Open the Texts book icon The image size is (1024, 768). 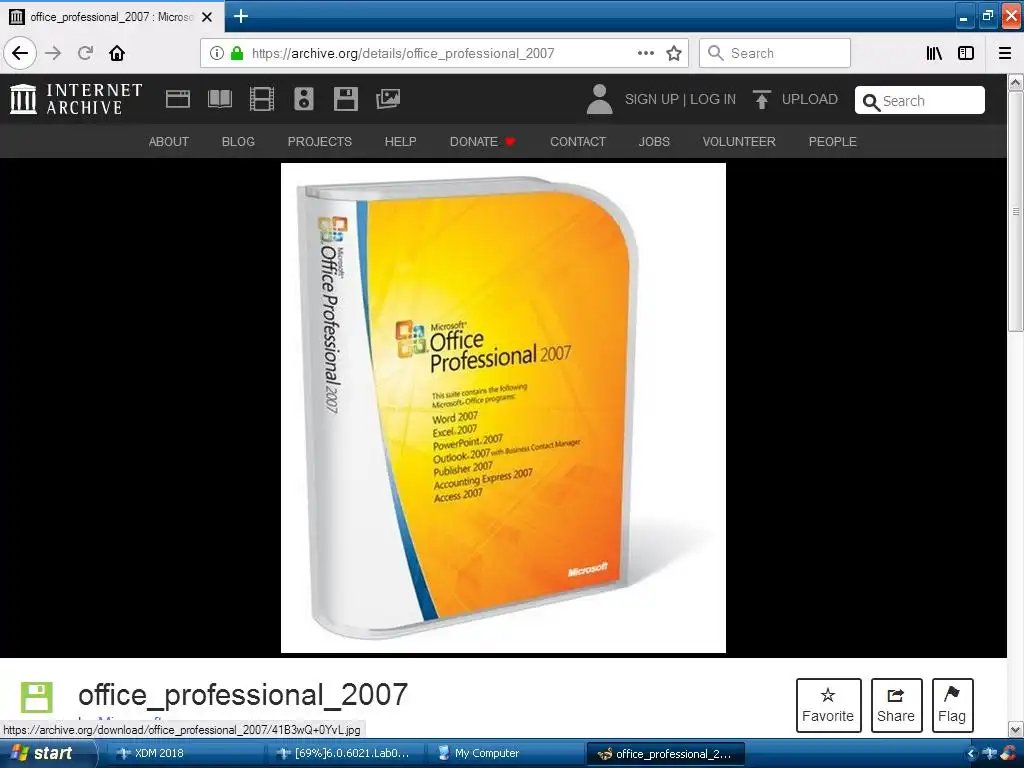[x=219, y=99]
